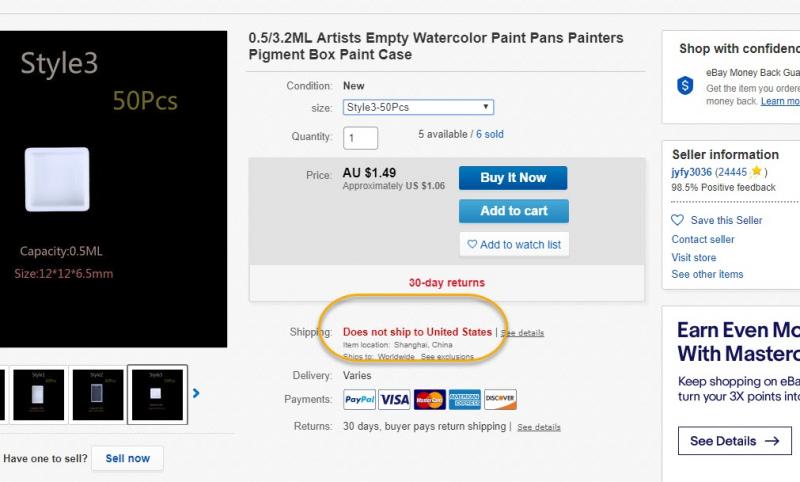The width and height of the screenshot is (800, 482).
Task: Add the item to your watch list
Action: click(x=514, y=244)
